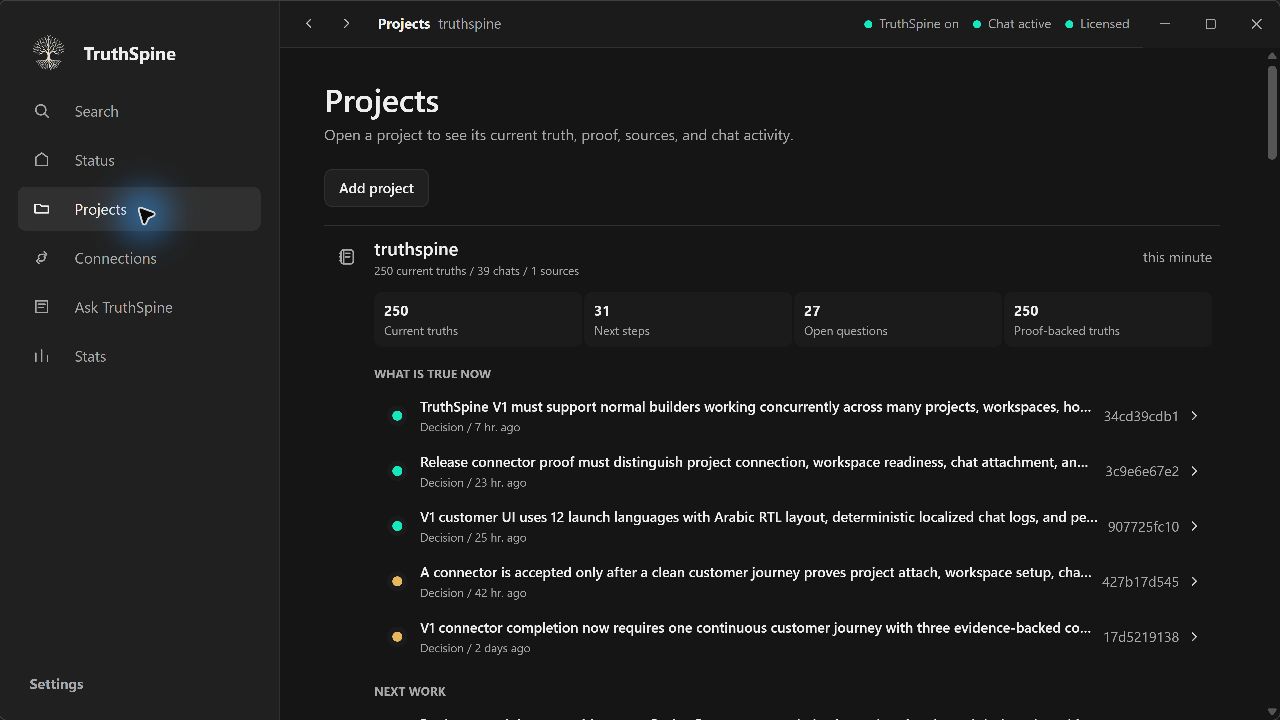Click the Chat active status indicator

pos(1011,24)
